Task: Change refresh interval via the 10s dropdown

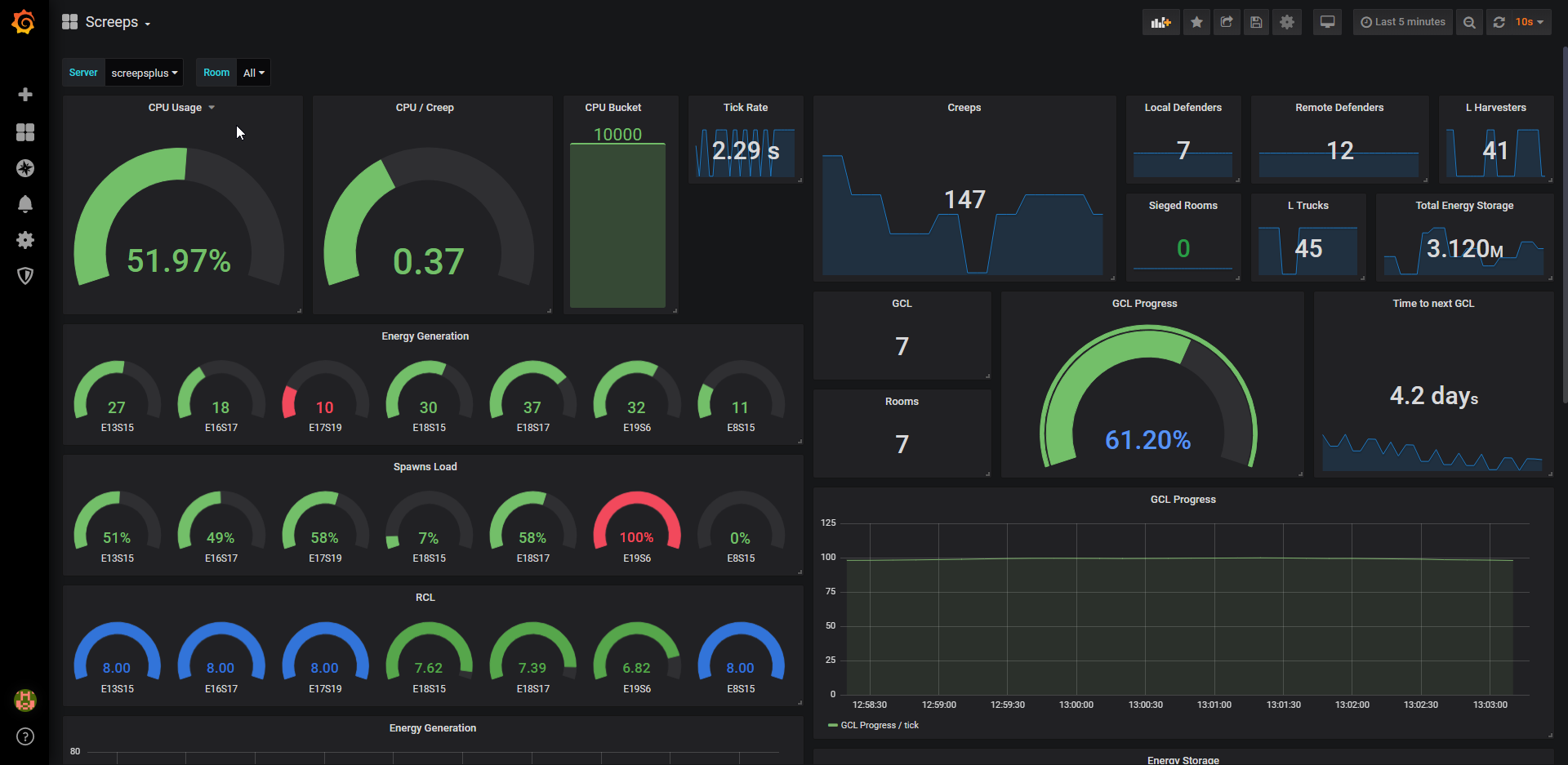Action: tap(1526, 22)
